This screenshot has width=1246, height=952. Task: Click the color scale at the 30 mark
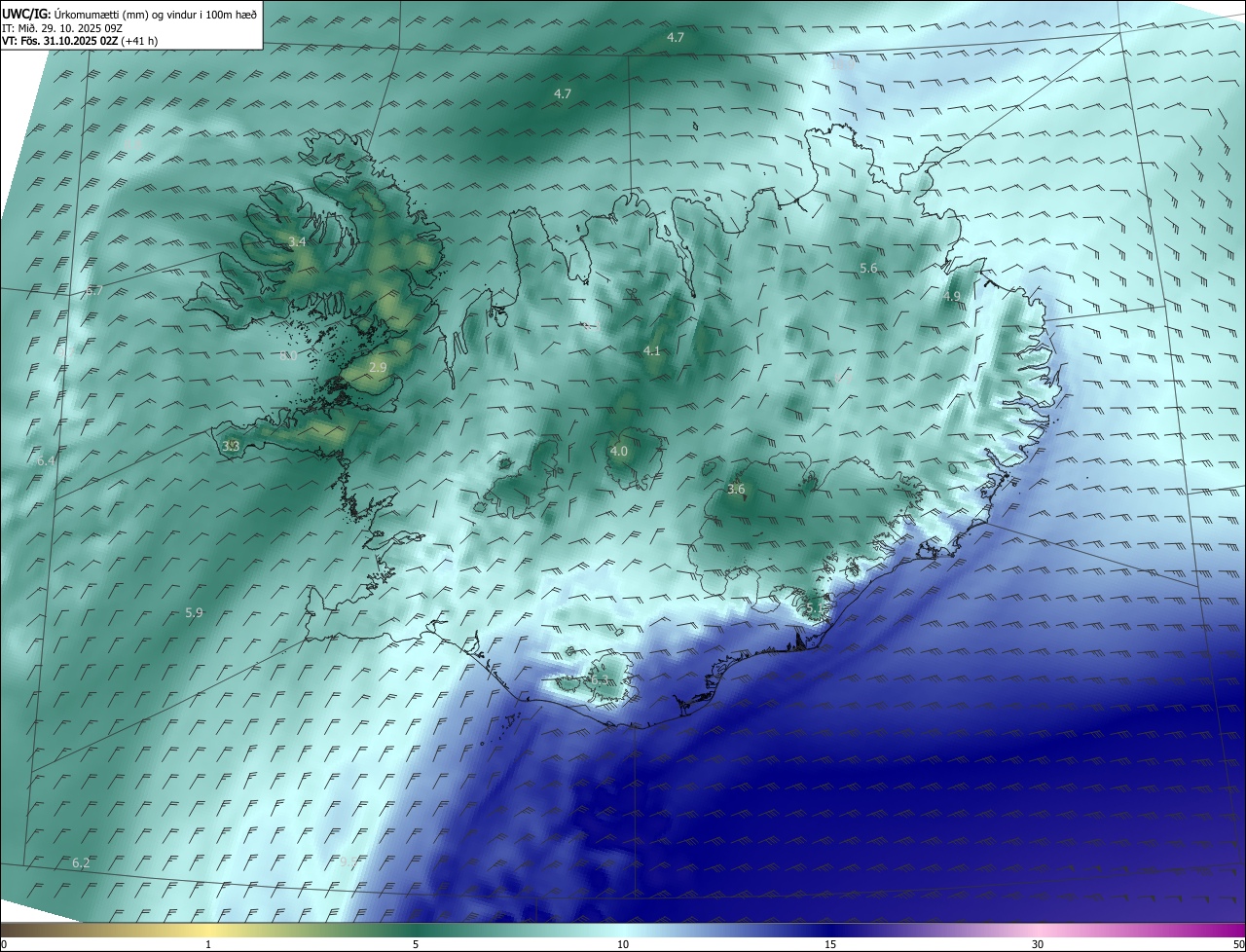click(1038, 944)
